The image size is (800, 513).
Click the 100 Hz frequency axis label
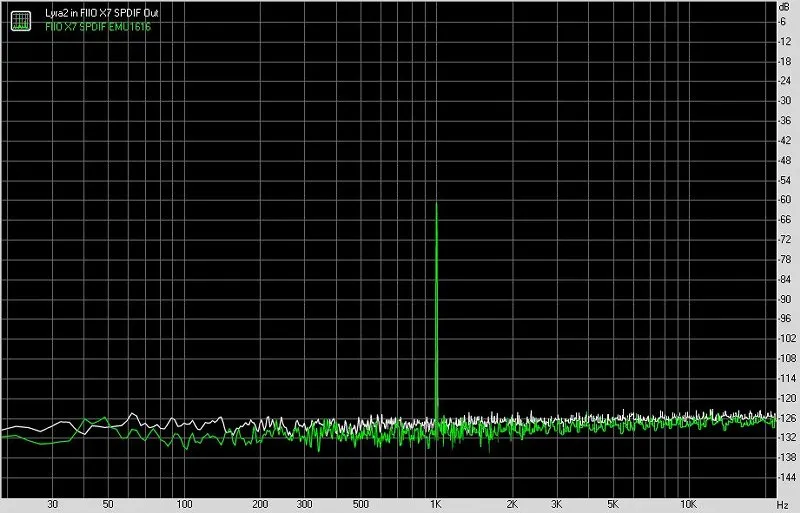(x=184, y=504)
